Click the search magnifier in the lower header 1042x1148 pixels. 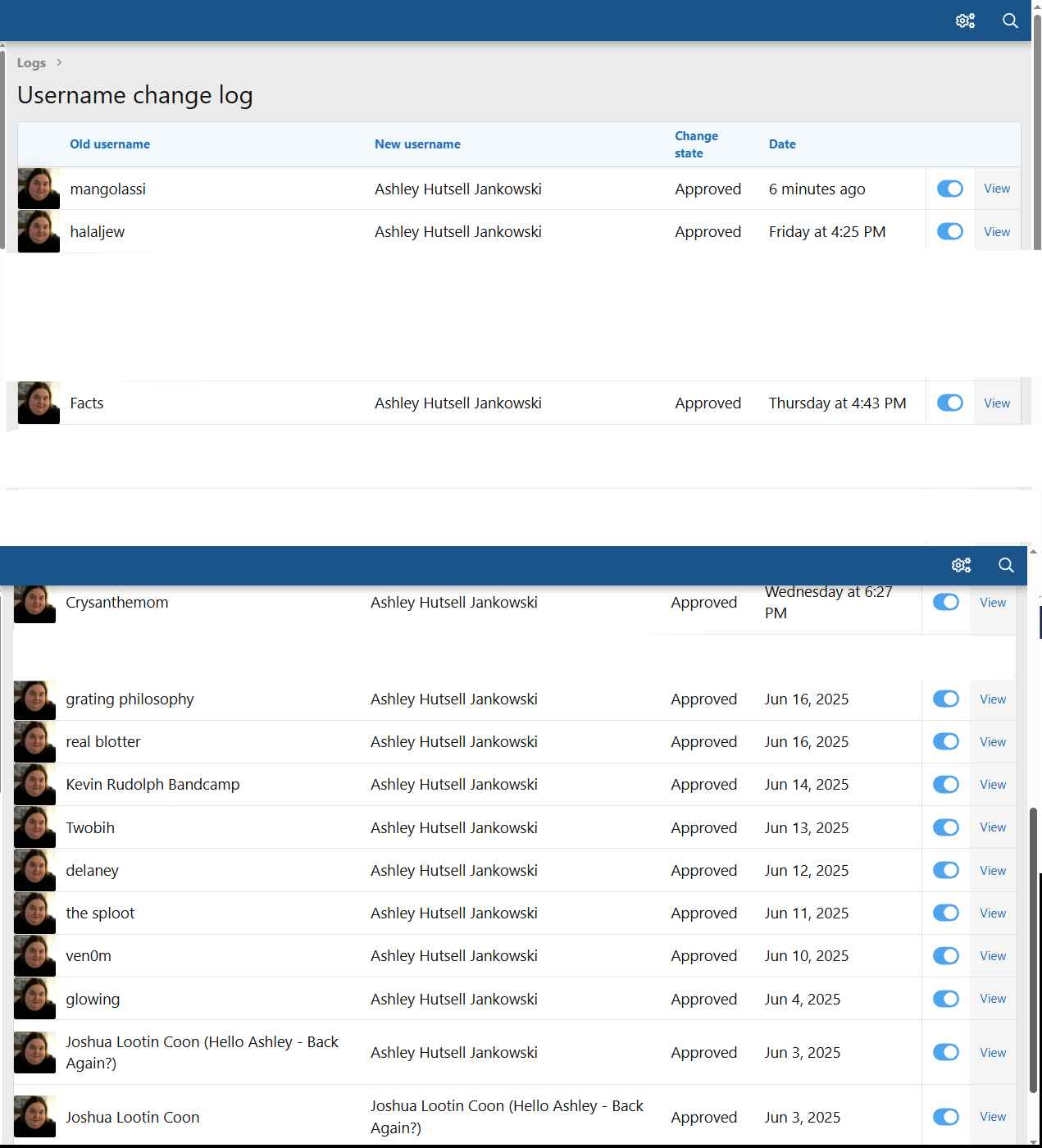[1006, 565]
